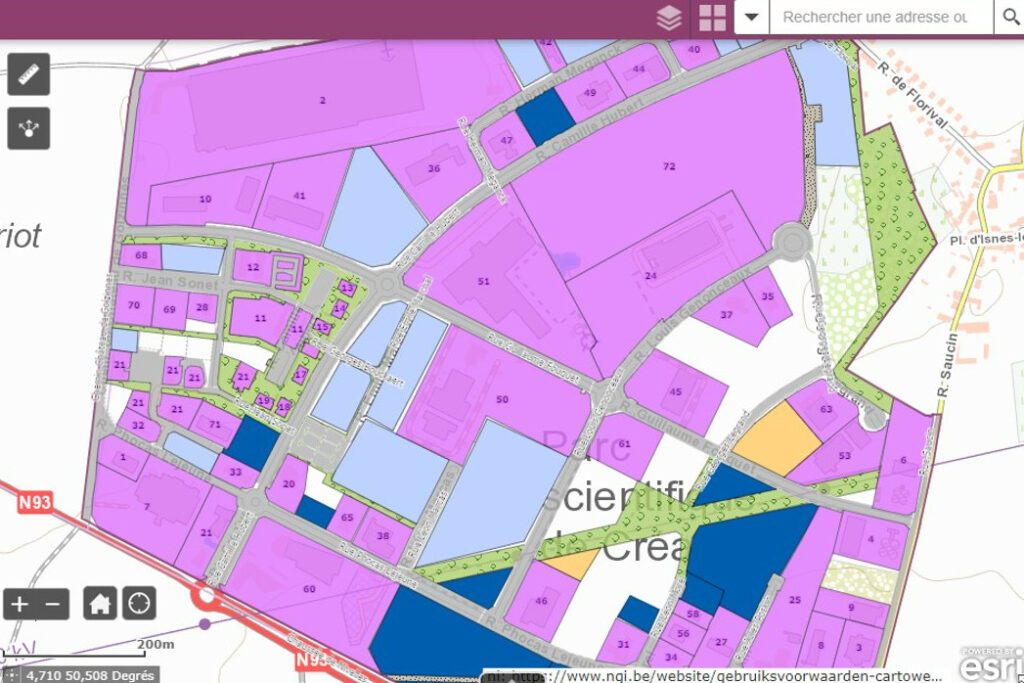Select parcel number 49
The image size is (1024, 683).
(590, 93)
